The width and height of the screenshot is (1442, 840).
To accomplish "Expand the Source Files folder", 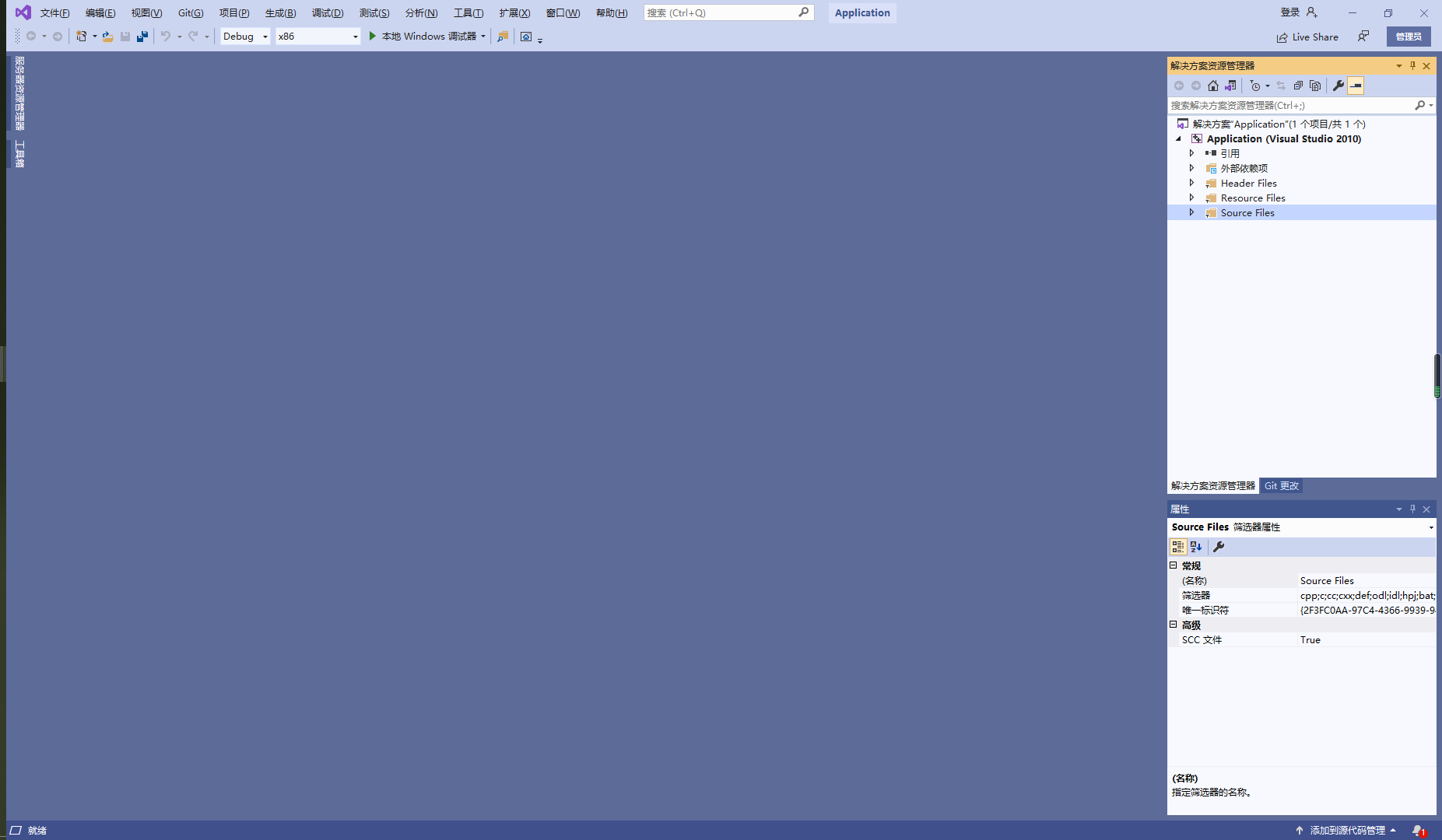I will 1191,212.
